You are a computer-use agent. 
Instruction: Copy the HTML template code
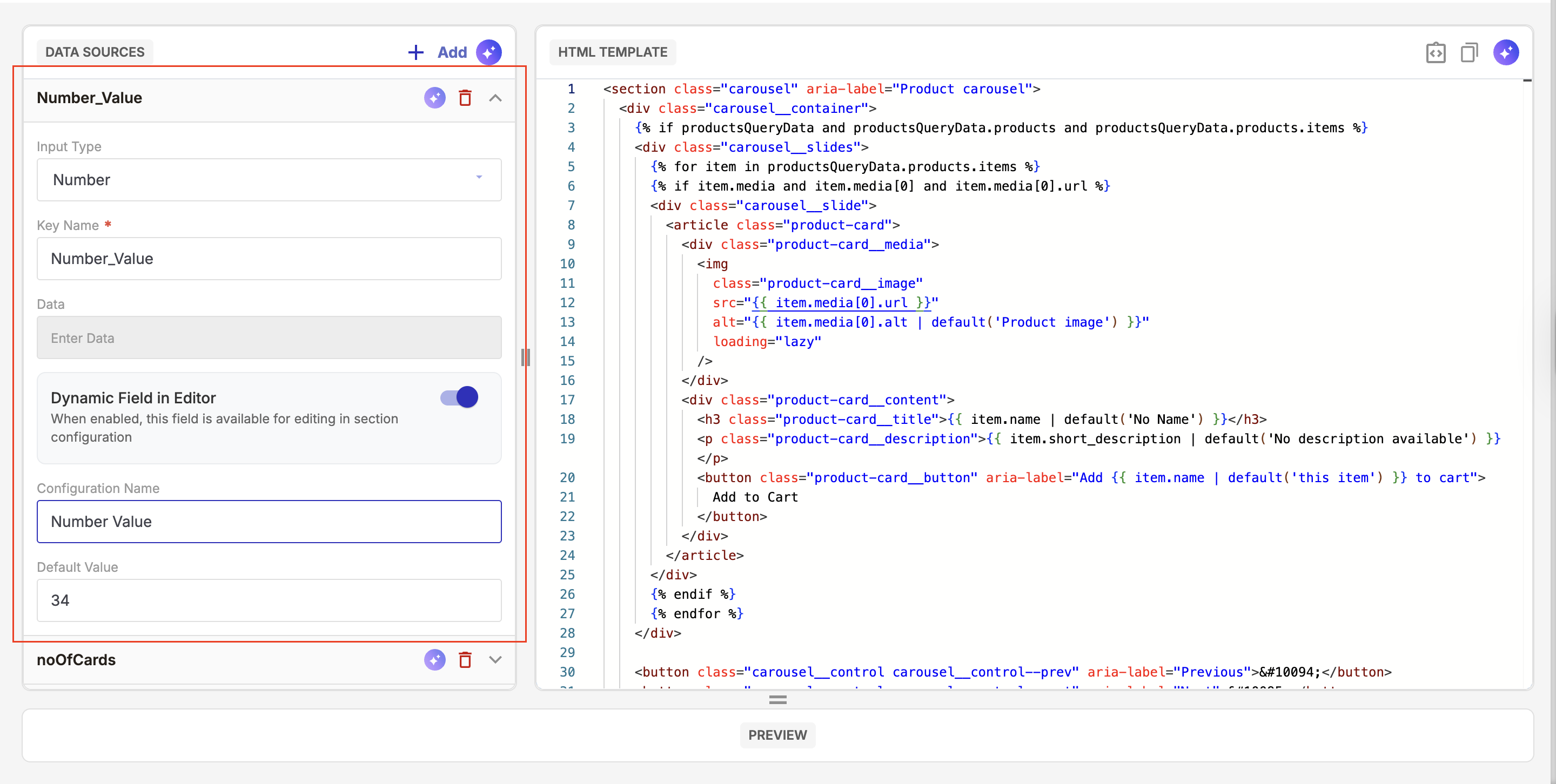pos(1469,52)
